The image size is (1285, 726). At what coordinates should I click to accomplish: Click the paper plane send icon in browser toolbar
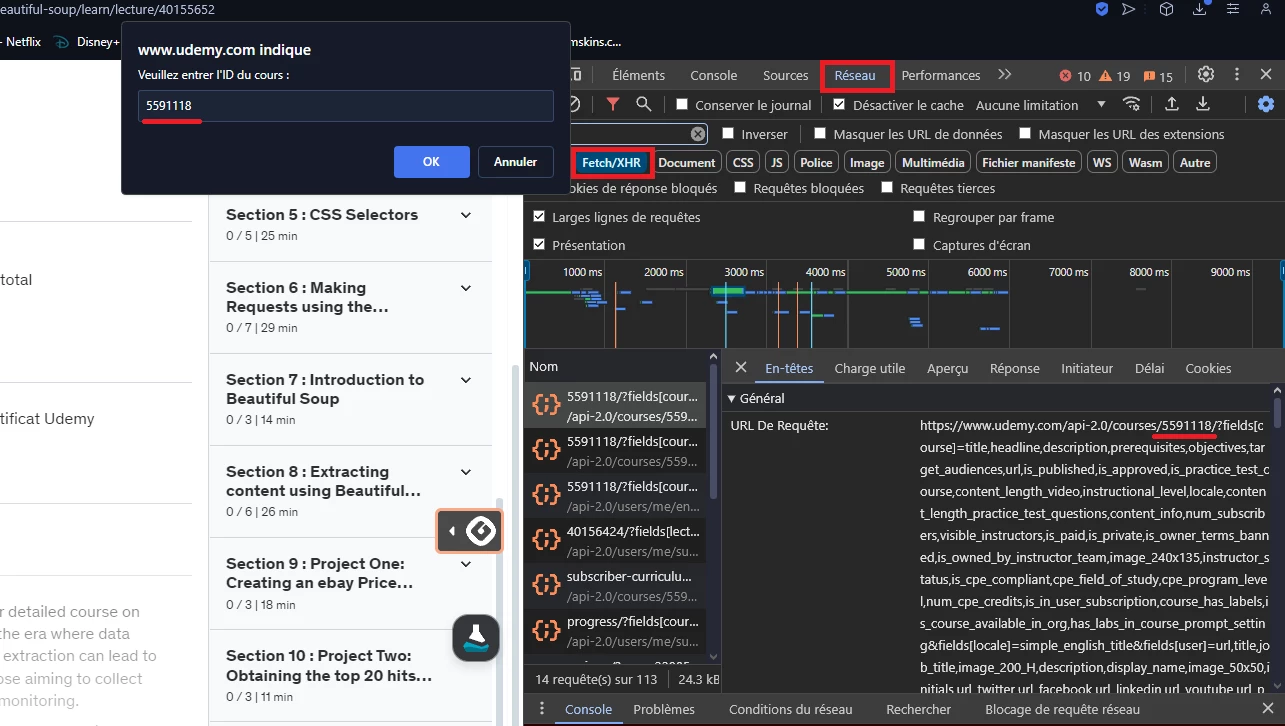tap(1128, 9)
